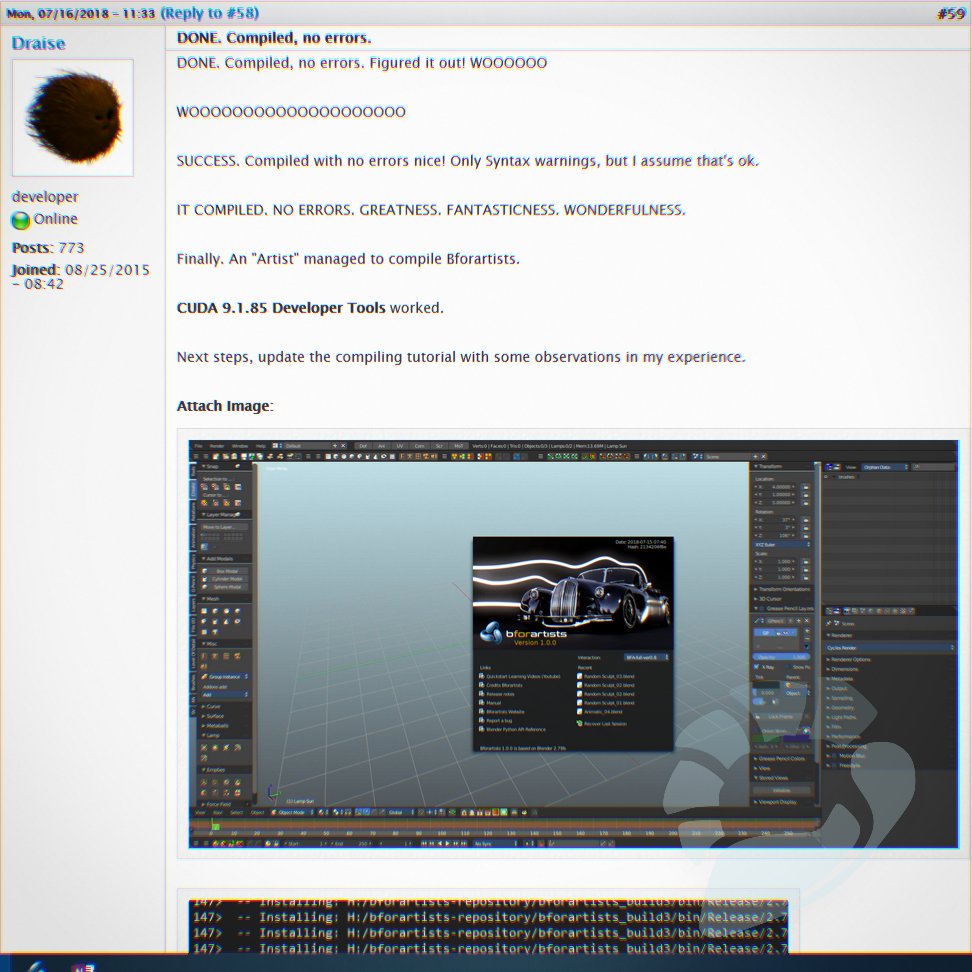This screenshot has width=972, height=972.
Task: Toggle the Motion Blur checkbox in render properties
Action: point(834,758)
